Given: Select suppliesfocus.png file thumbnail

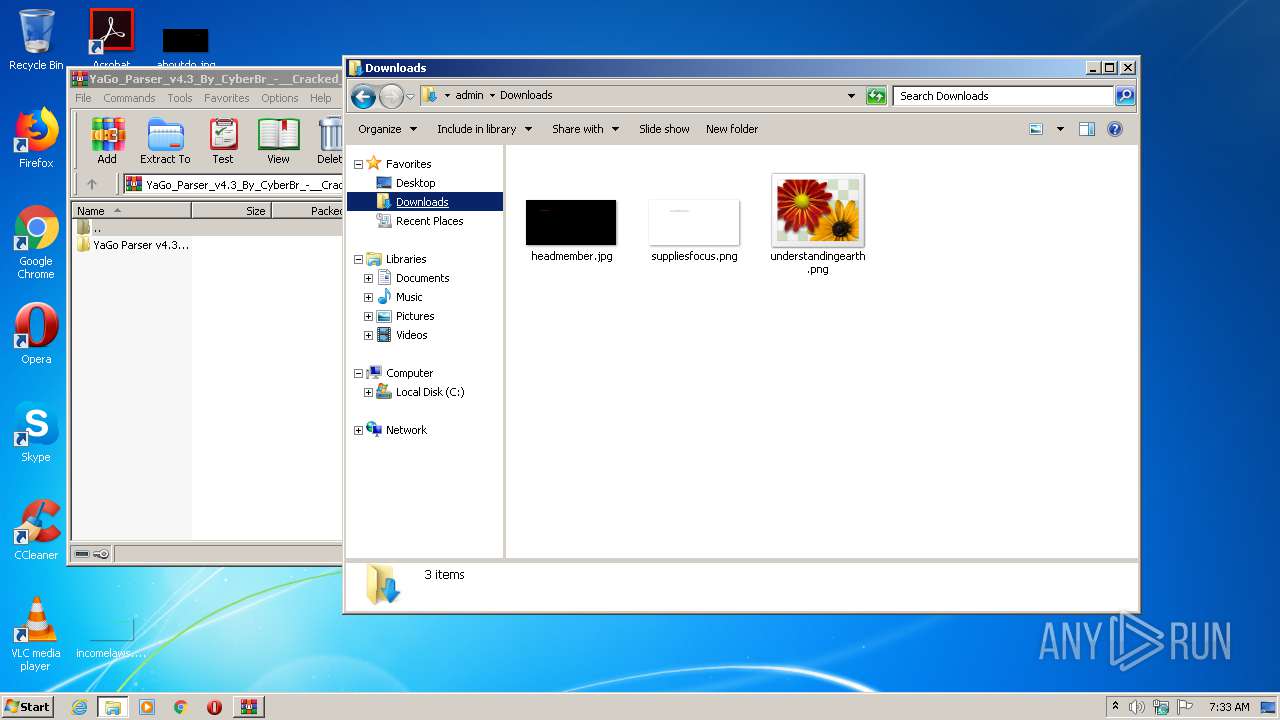Looking at the screenshot, I should tap(694, 222).
